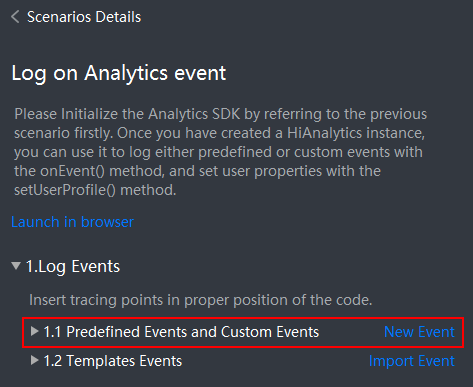Click the word browser in Launch in browser
Viewport: 473px width, 387px height.
tap(107, 222)
